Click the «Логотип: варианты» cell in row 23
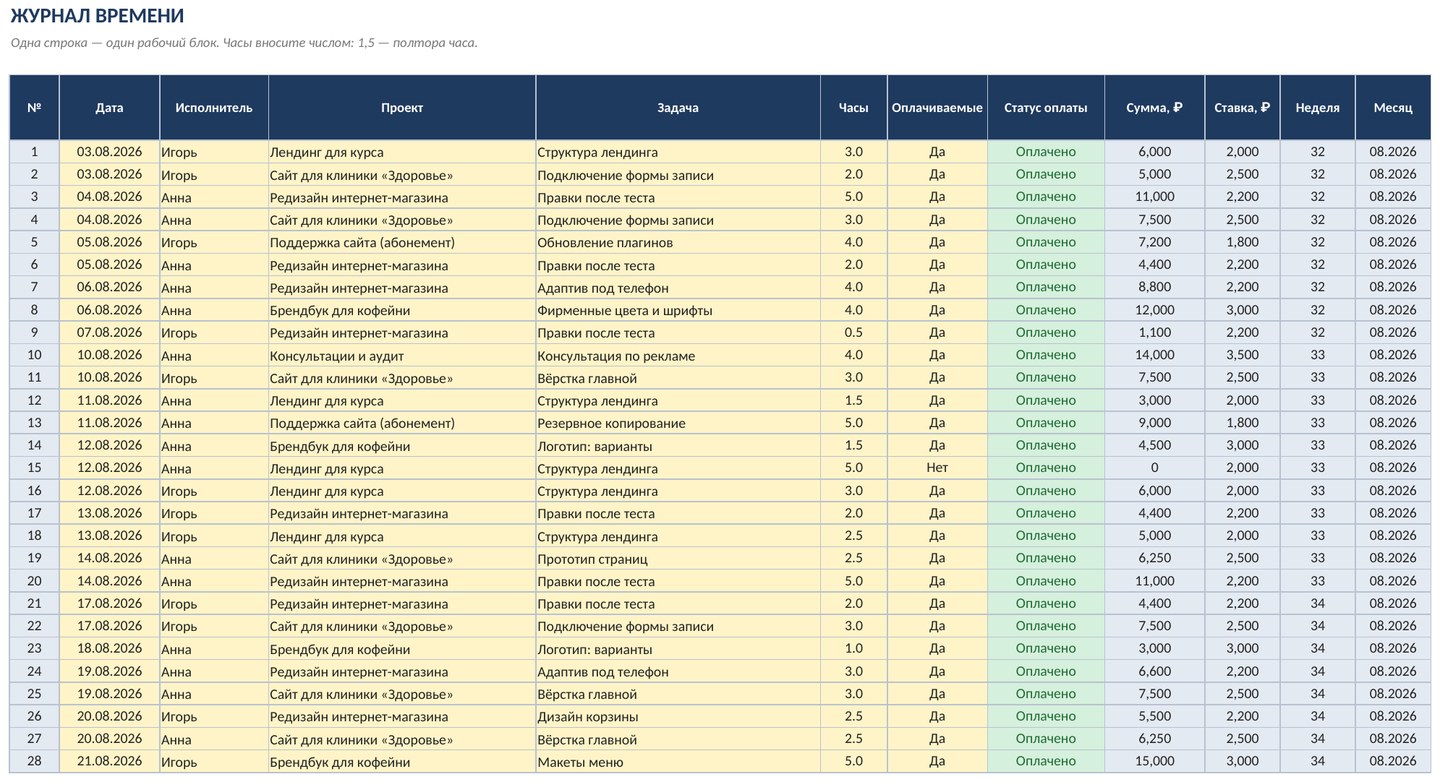 [x=678, y=648]
